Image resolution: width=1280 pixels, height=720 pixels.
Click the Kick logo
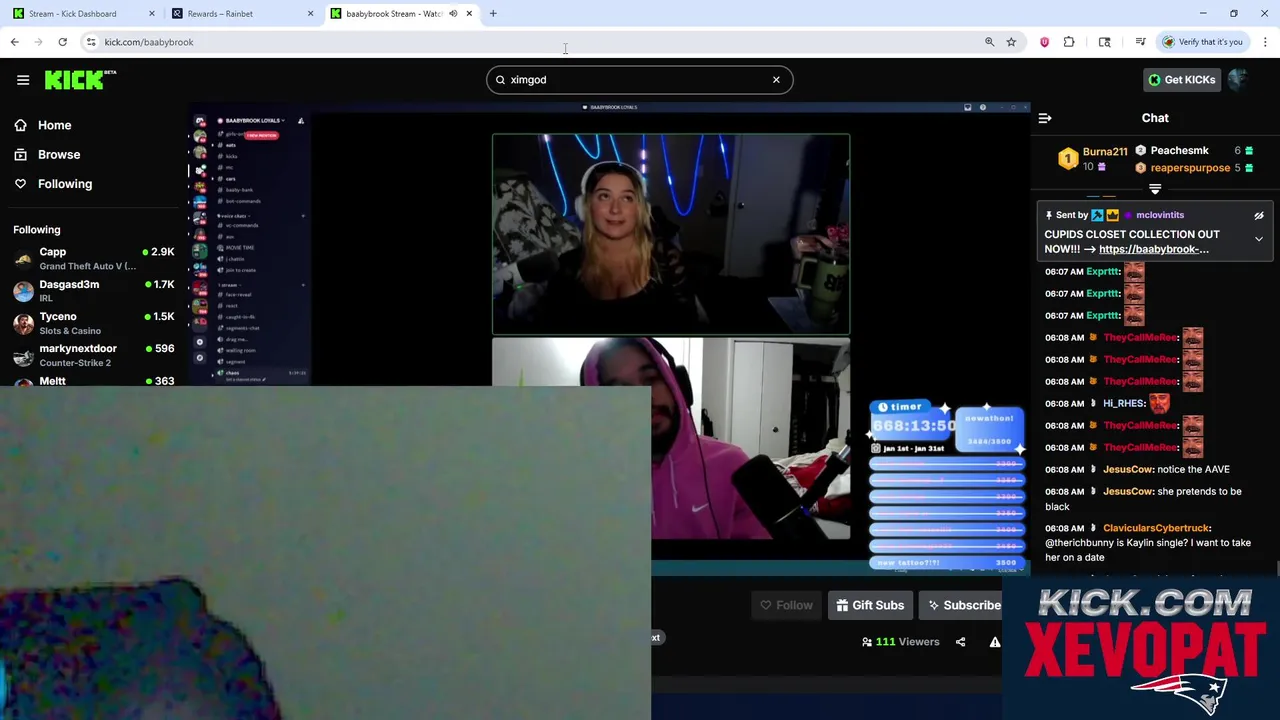[x=80, y=80]
